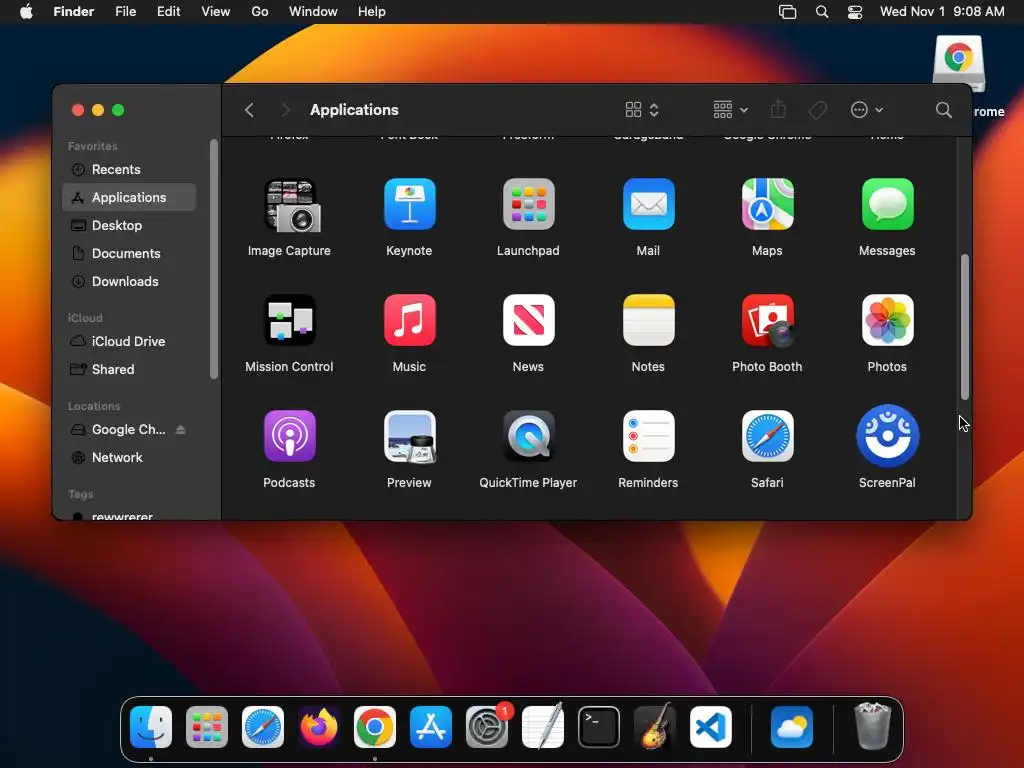Select the Mail app icon

tap(648, 204)
